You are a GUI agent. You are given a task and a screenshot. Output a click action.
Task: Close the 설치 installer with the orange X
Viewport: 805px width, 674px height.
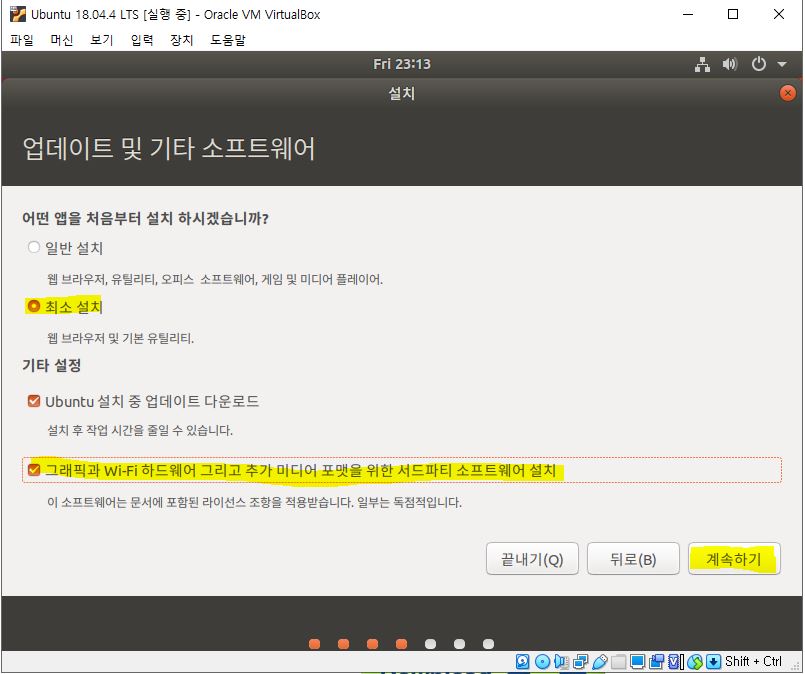pos(788,93)
